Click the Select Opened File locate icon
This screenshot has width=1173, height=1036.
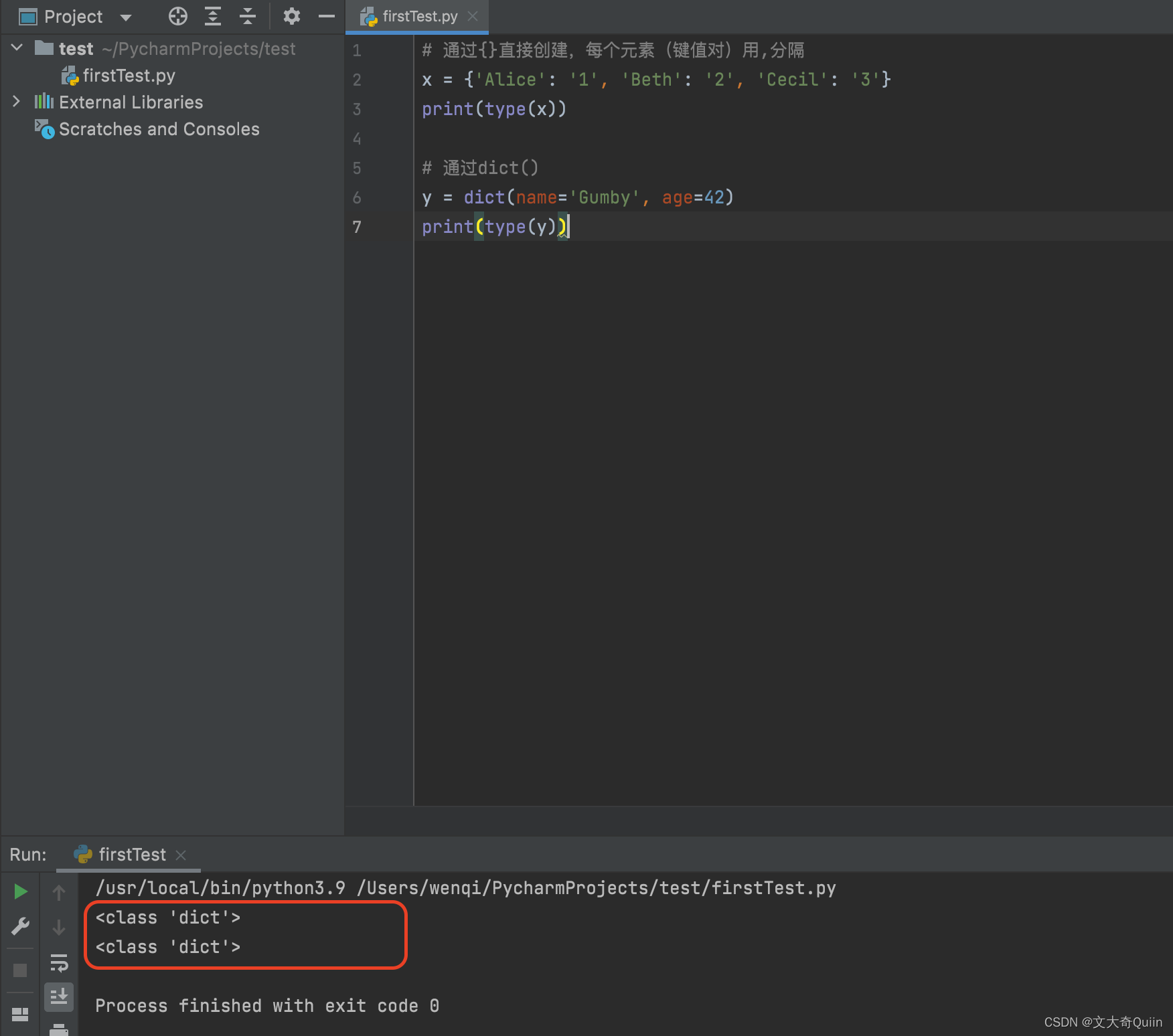(x=178, y=16)
